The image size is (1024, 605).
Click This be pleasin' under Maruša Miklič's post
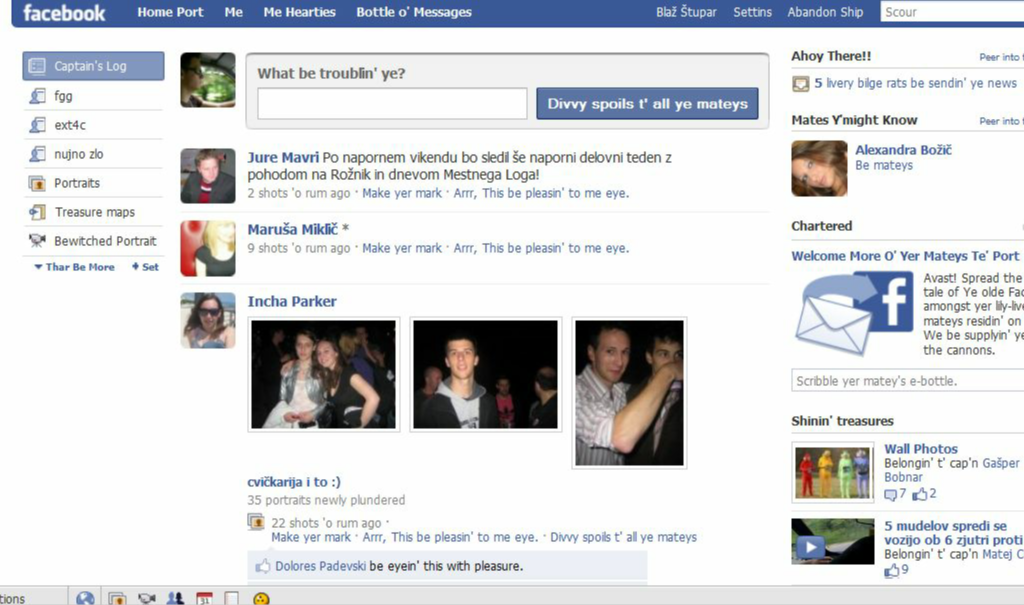[x=541, y=248]
